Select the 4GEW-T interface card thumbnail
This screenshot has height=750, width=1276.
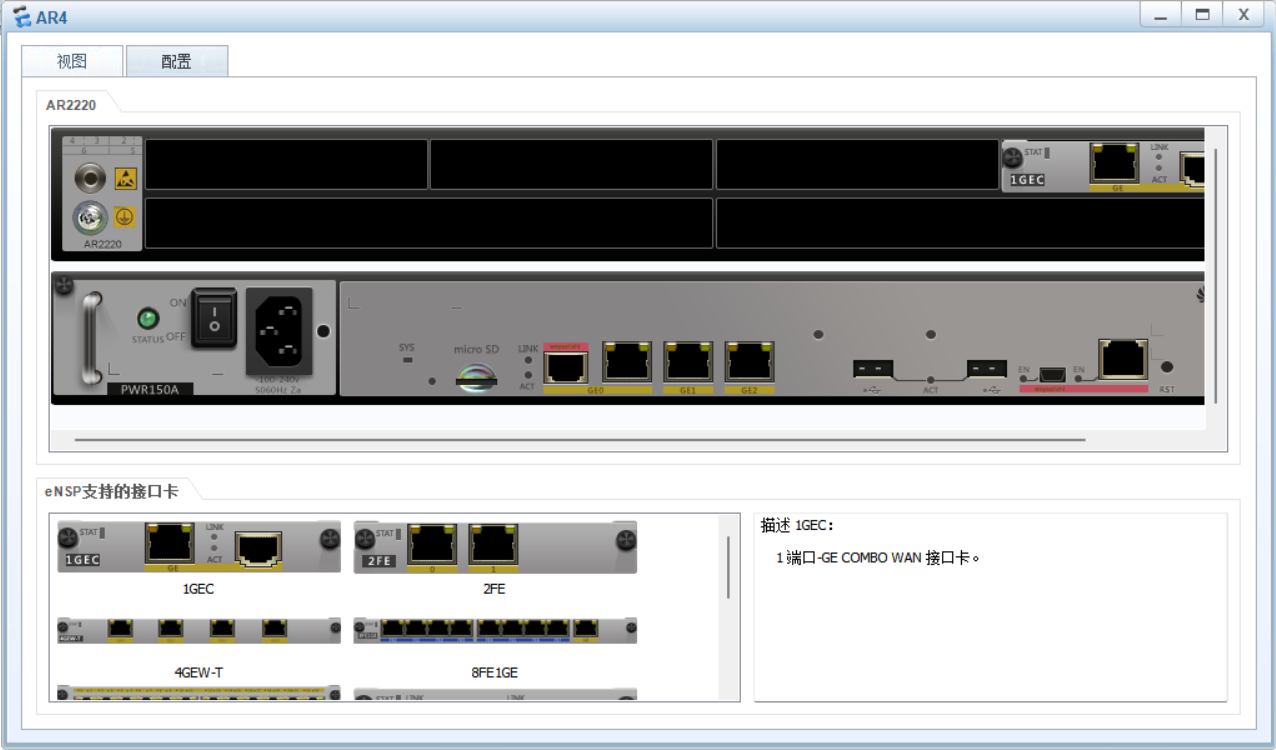coord(199,630)
